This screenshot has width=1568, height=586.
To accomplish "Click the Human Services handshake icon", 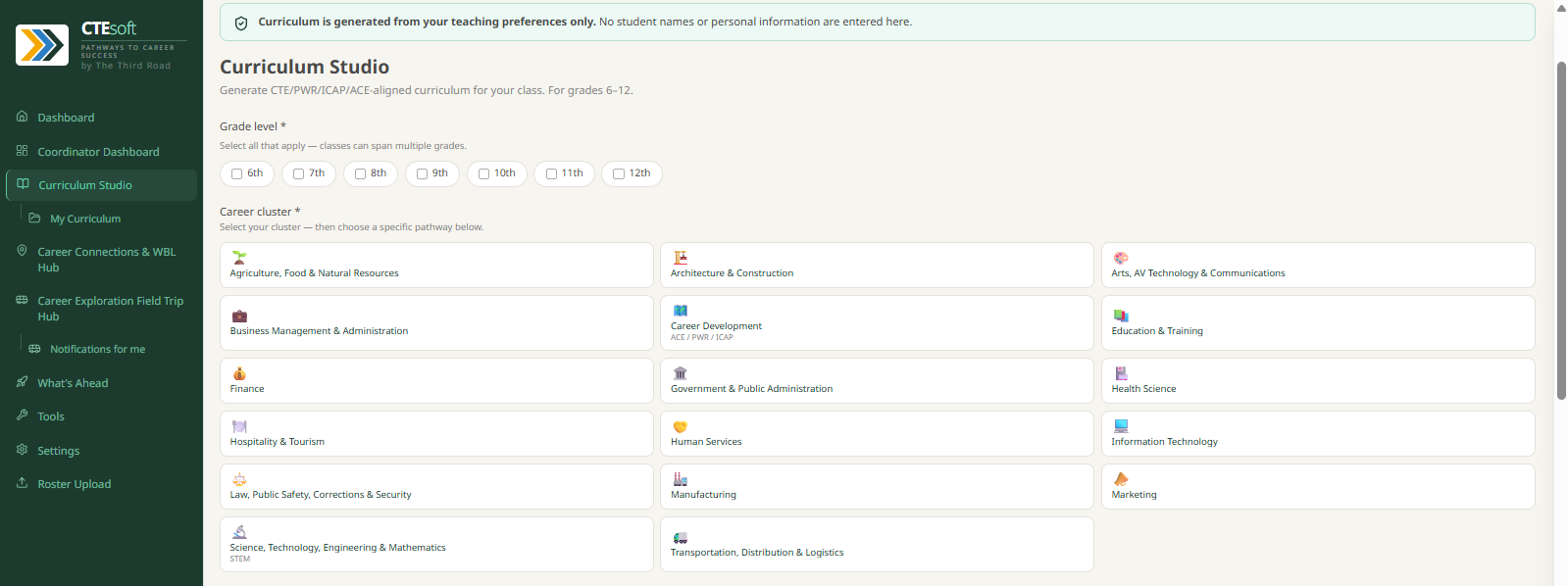I will pos(680,426).
